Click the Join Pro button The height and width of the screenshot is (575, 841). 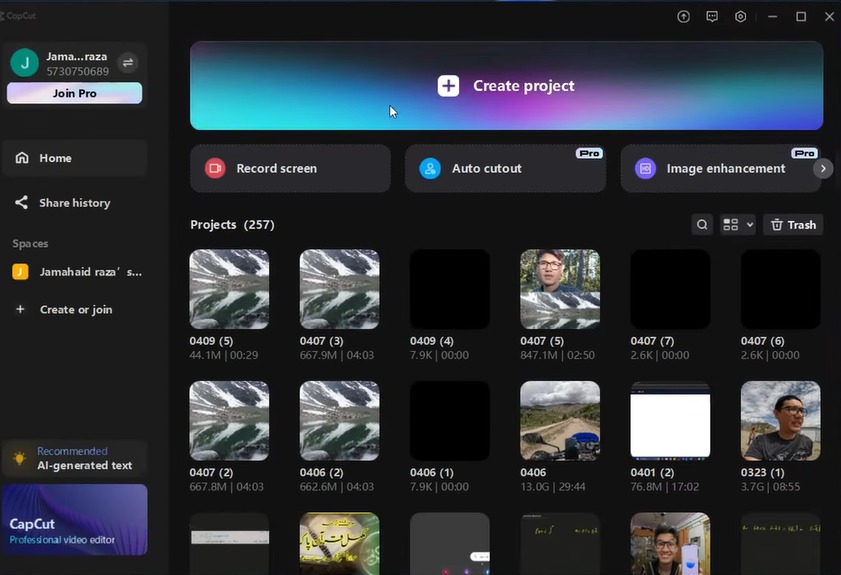pos(75,93)
